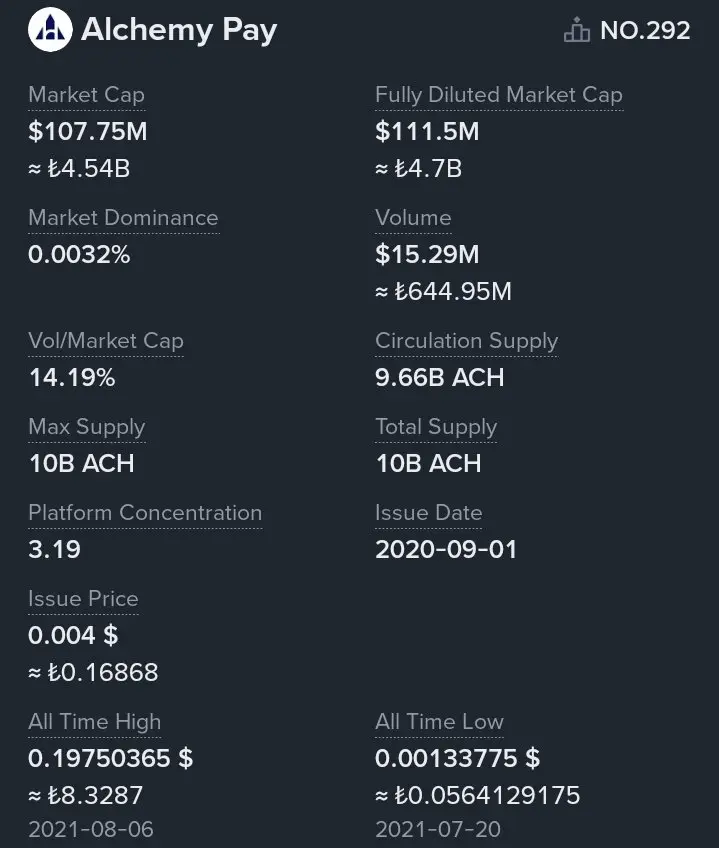The height and width of the screenshot is (848, 719).
Task: Click the All Time High label
Action: (95, 722)
